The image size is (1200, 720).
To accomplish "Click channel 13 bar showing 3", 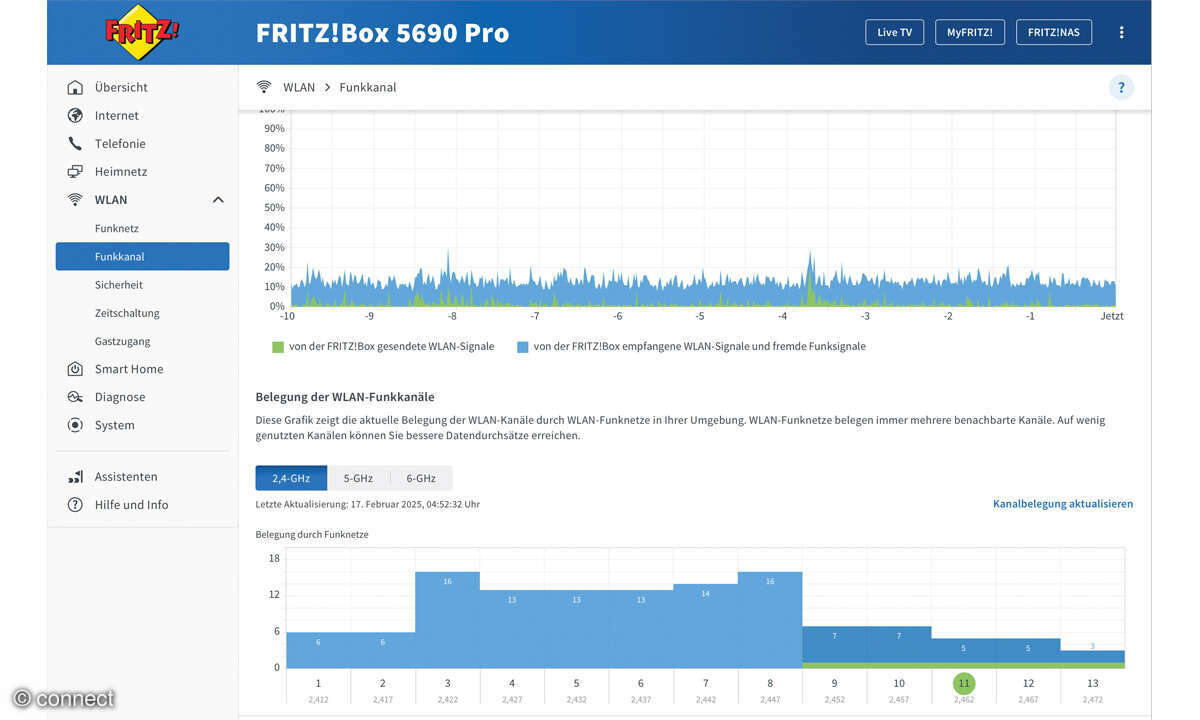I will click(1092, 657).
